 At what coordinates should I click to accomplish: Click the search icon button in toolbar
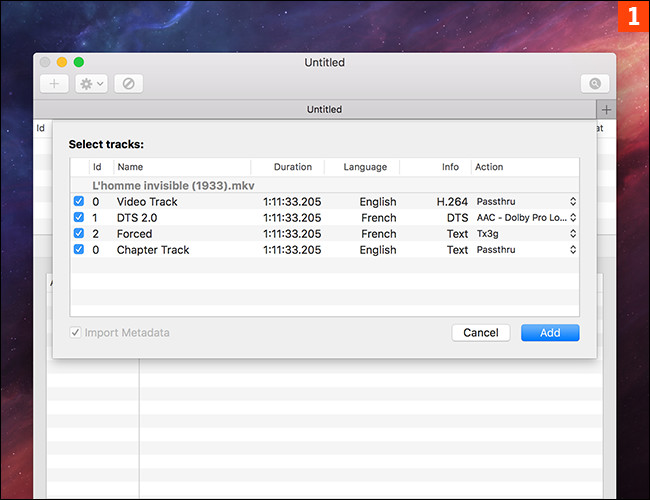595,84
